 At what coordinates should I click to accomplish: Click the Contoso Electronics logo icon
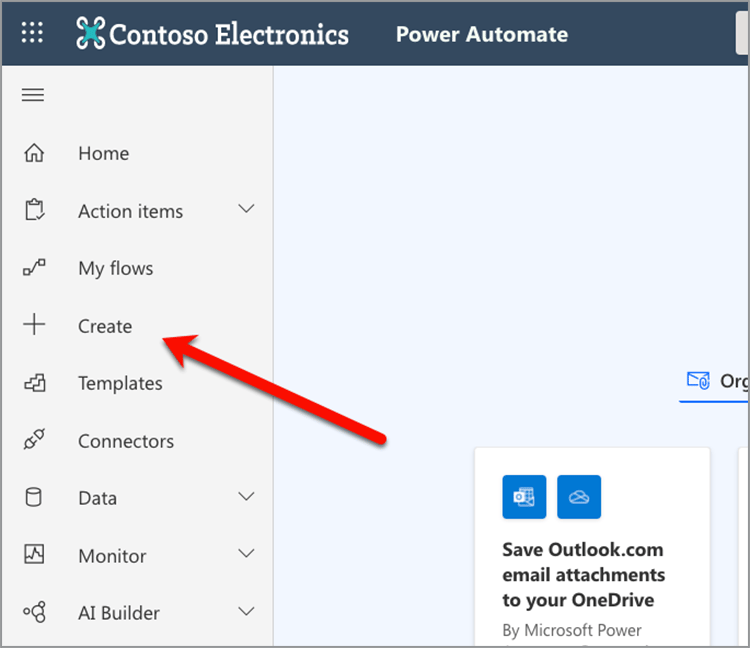coord(90,33)
